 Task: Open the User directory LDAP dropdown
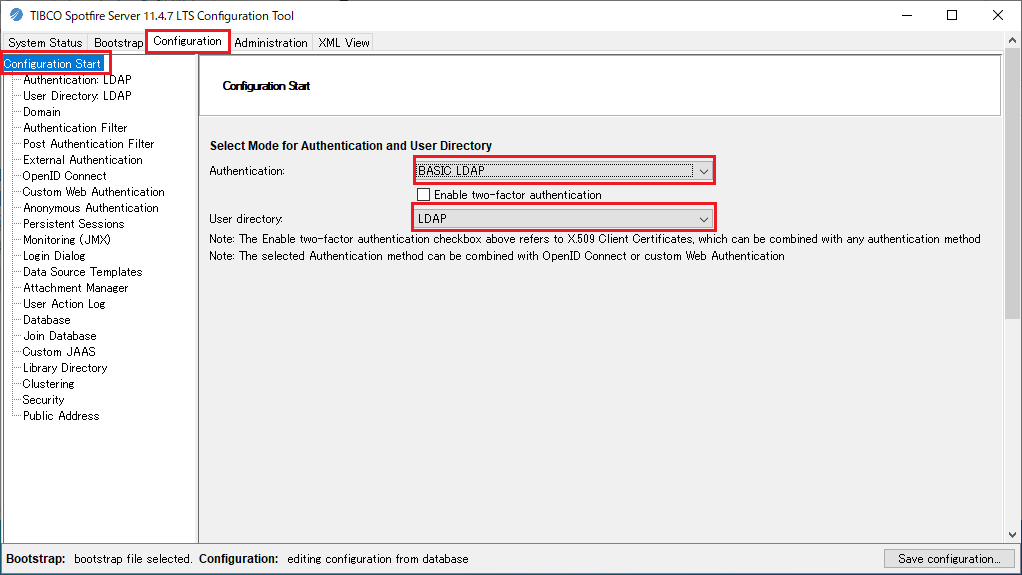(x=564, y=219)
